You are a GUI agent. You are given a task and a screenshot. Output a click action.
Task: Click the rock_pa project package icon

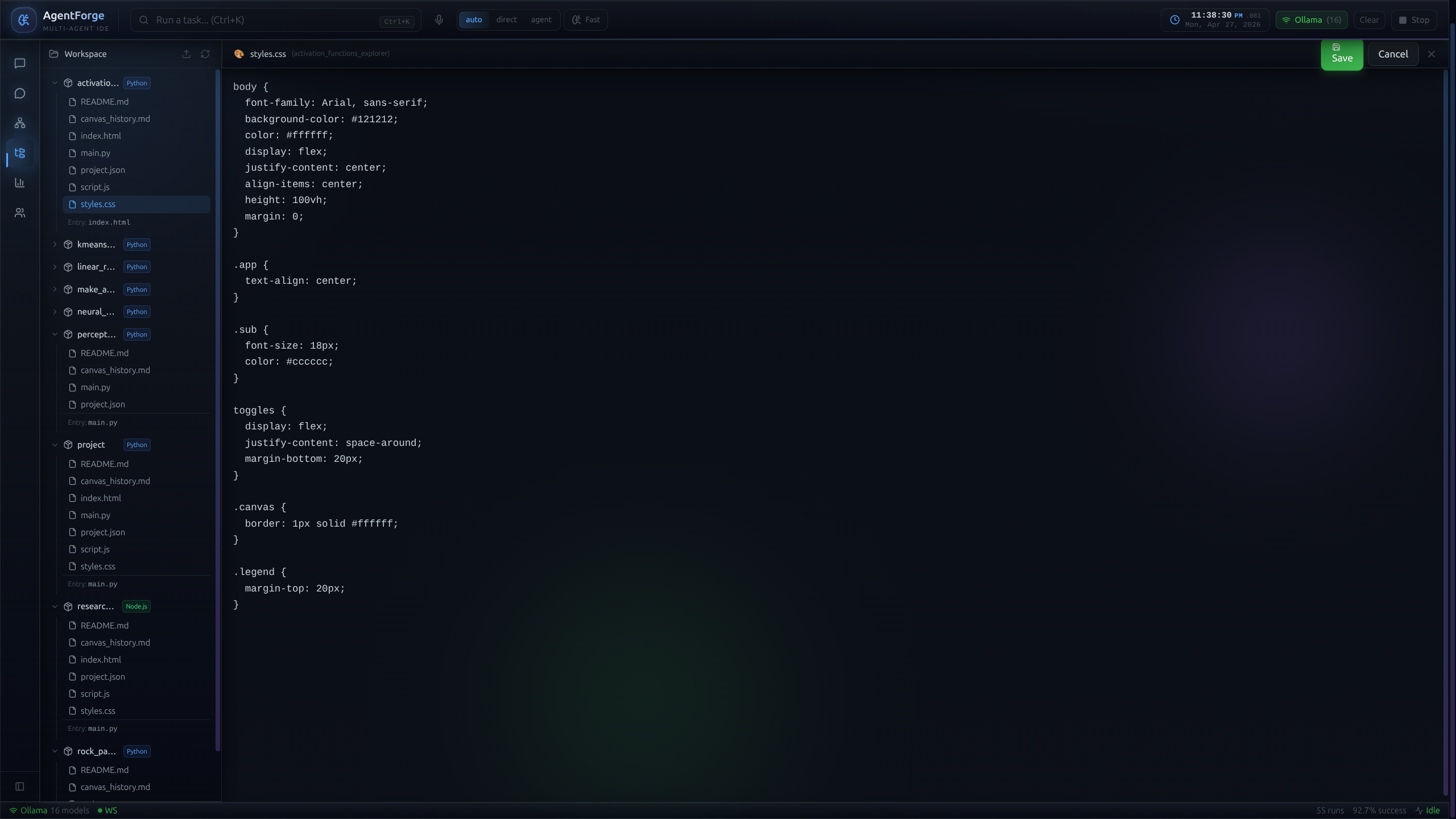click(68, 751)
